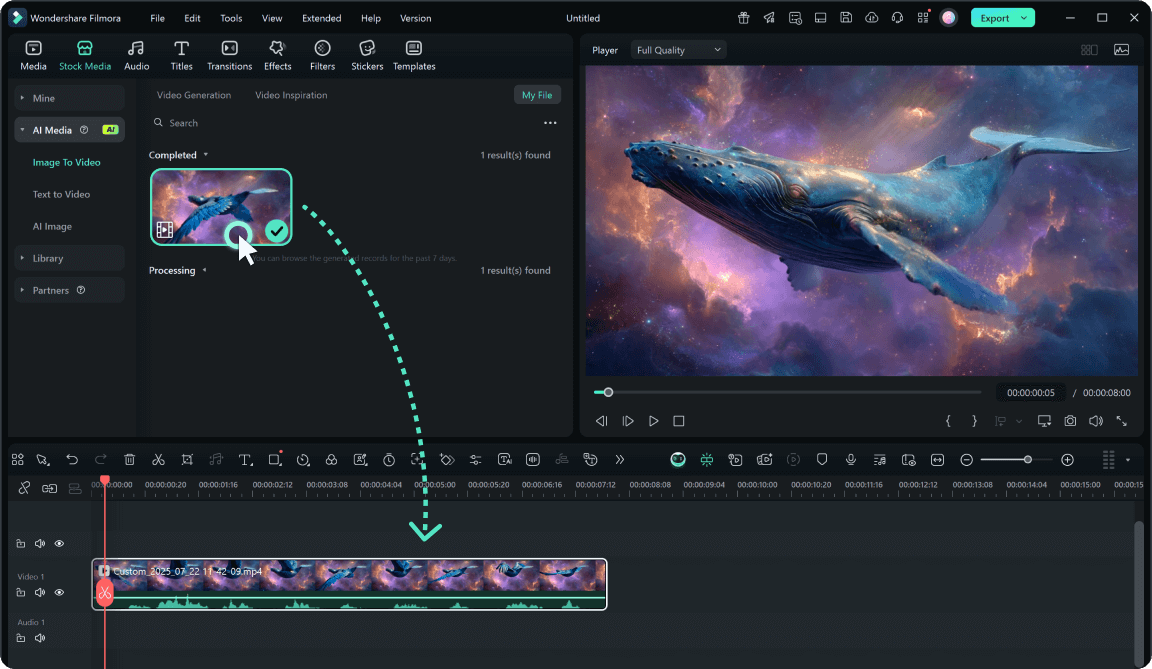1152x669 pixels.
Task: Expand the Mine section
Action: click(69, 98)
